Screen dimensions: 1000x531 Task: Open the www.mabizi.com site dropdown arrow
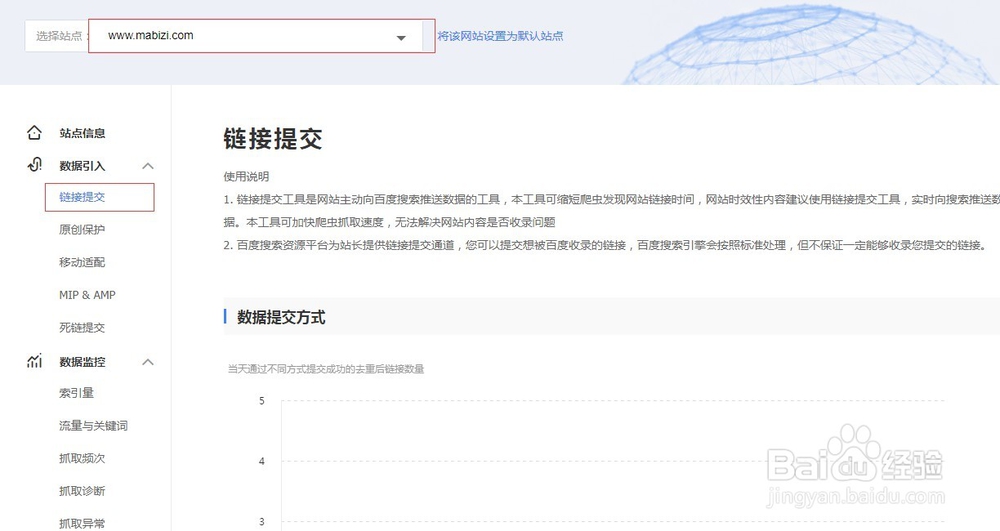click(x=401, y=38)
